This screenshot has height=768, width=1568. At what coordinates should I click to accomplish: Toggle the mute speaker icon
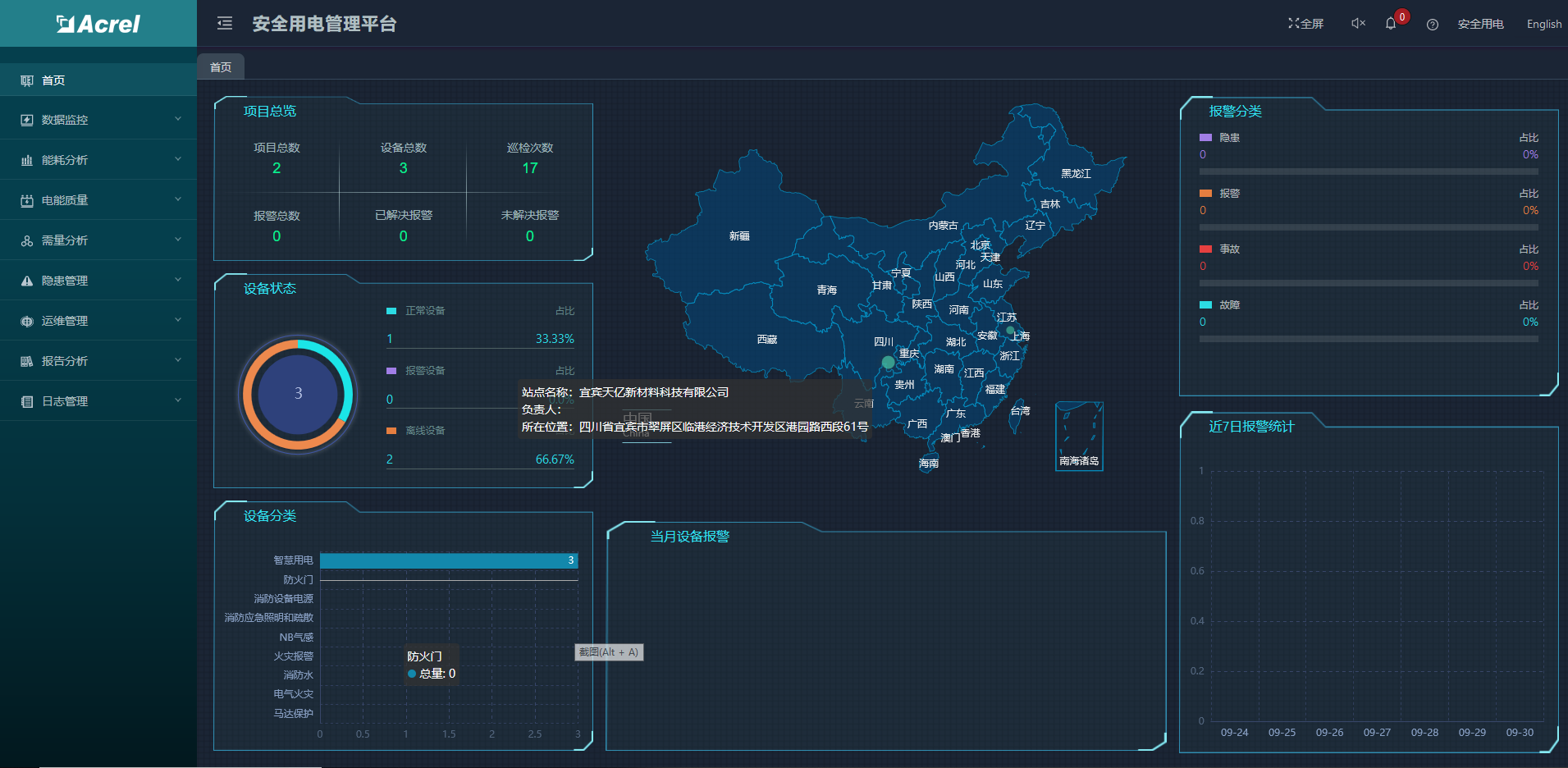[1358, 24]
